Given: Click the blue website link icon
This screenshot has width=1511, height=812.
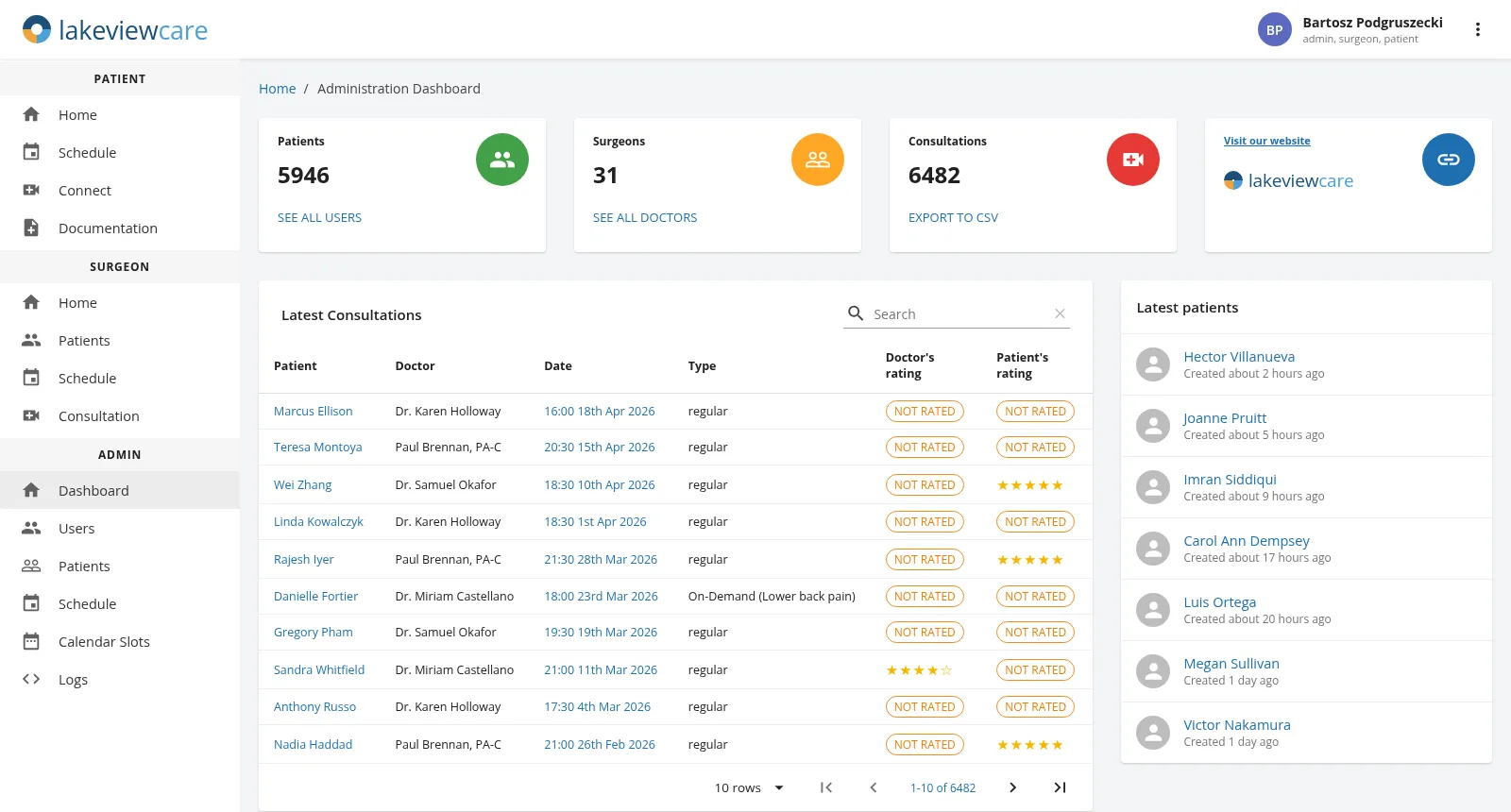Looking at the screenshot, I should click(1449, 160).
